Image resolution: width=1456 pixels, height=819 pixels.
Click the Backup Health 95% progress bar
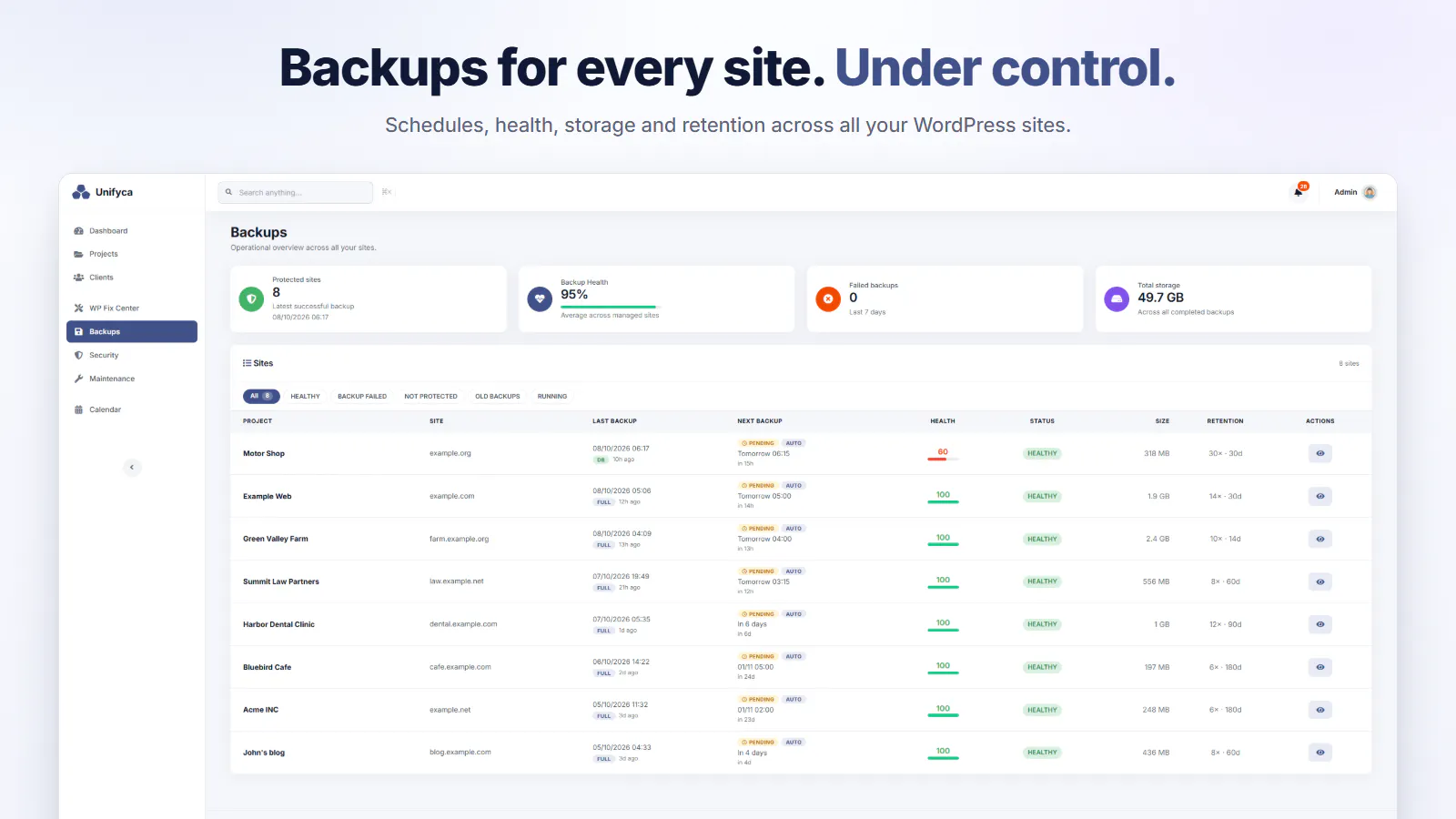[x=609, y=308]
